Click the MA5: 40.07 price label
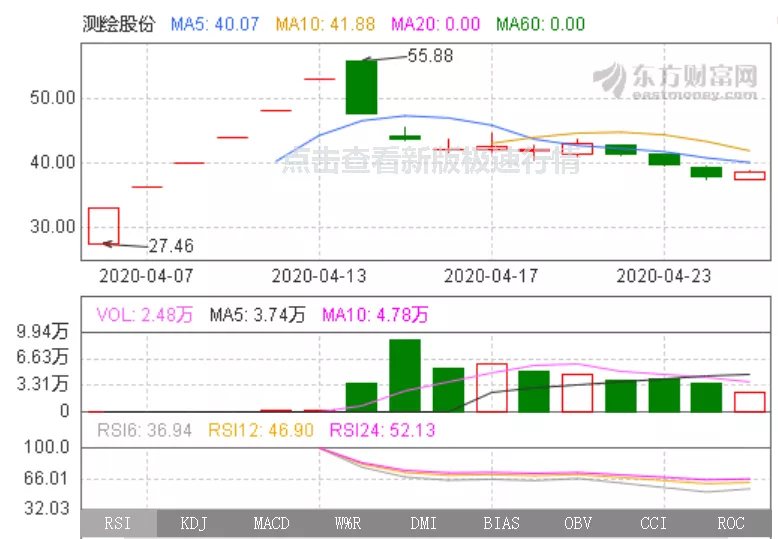 pos(215,24)
